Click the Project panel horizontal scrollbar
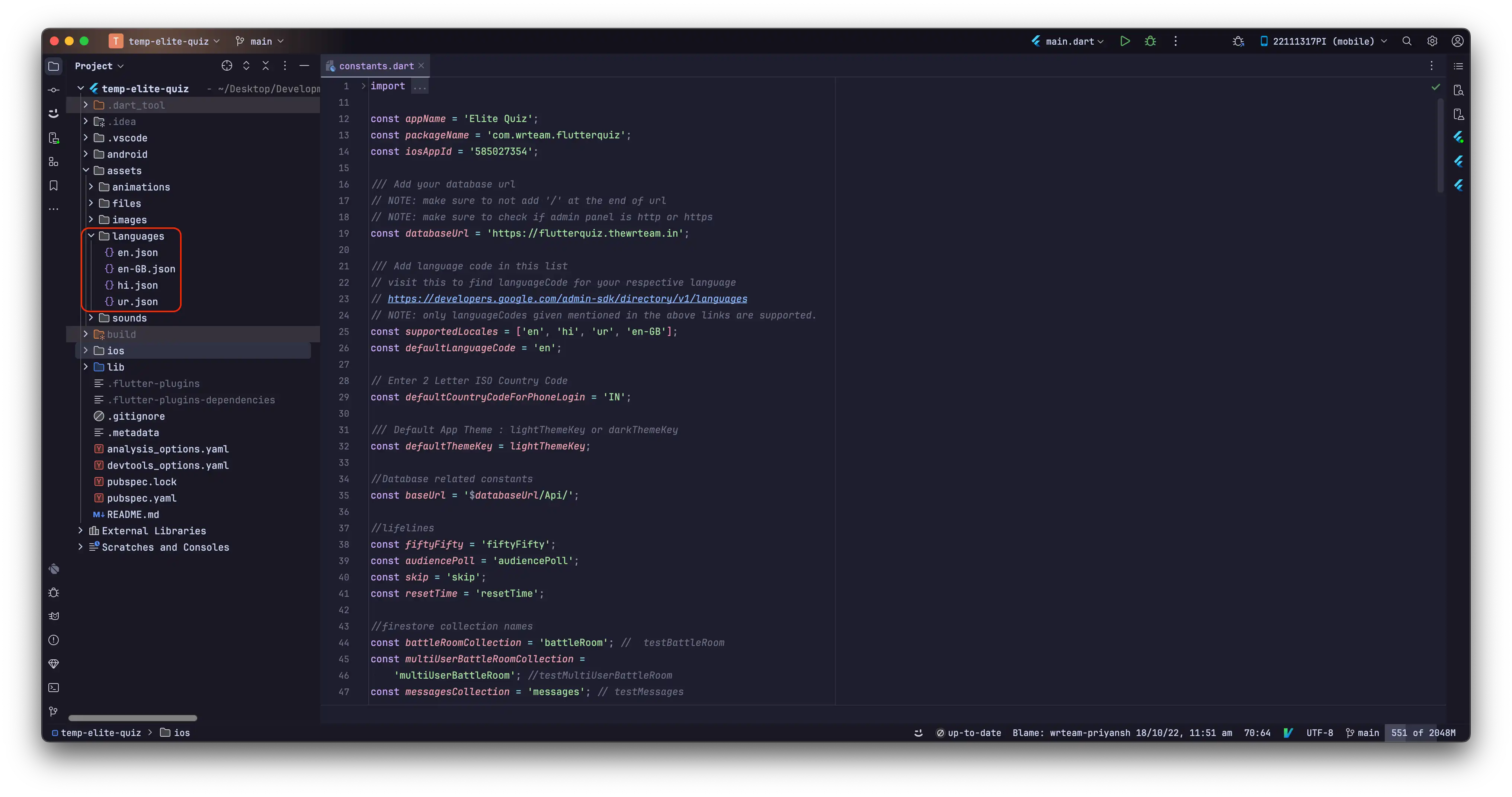Viewport: 1512px width, 797px height. tap(133, 718)
